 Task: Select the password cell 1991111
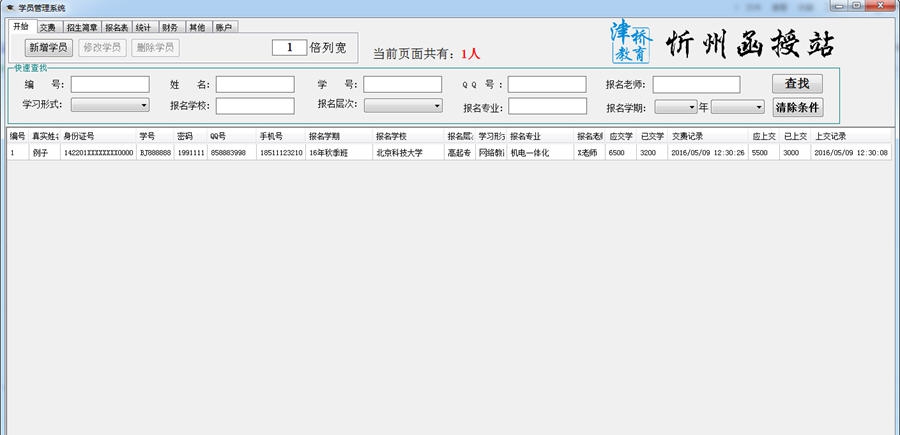(x=190, y=153)
